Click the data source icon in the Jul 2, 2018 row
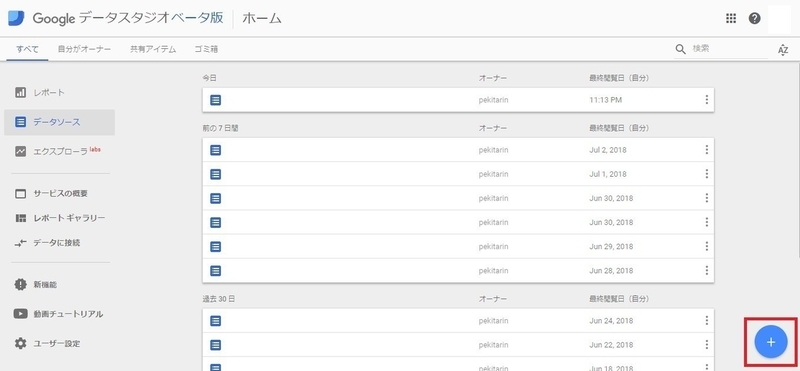800x371 pixels. pyautogui.click(x=216, y=150)
